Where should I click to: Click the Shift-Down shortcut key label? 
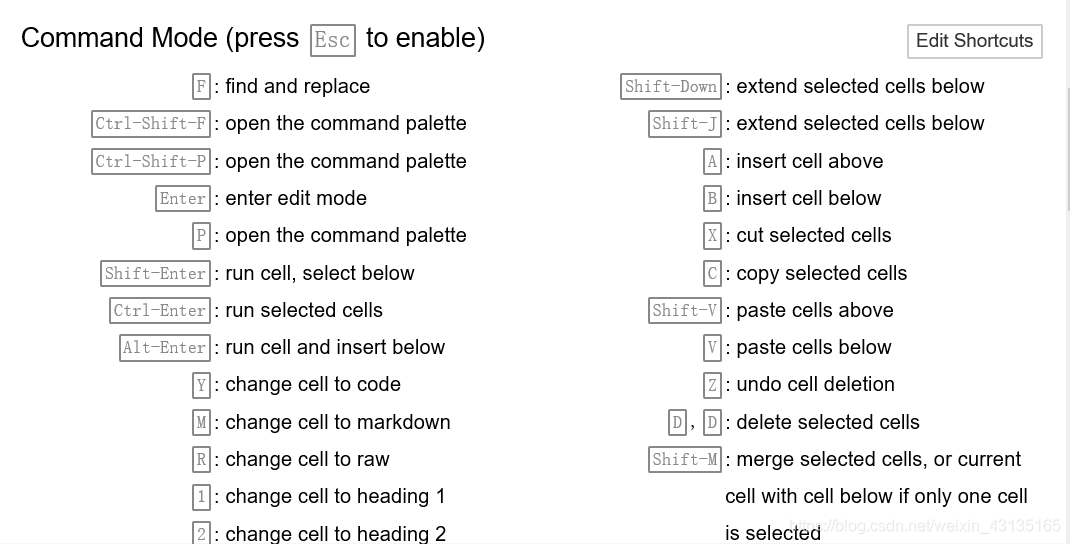[671, 87]
